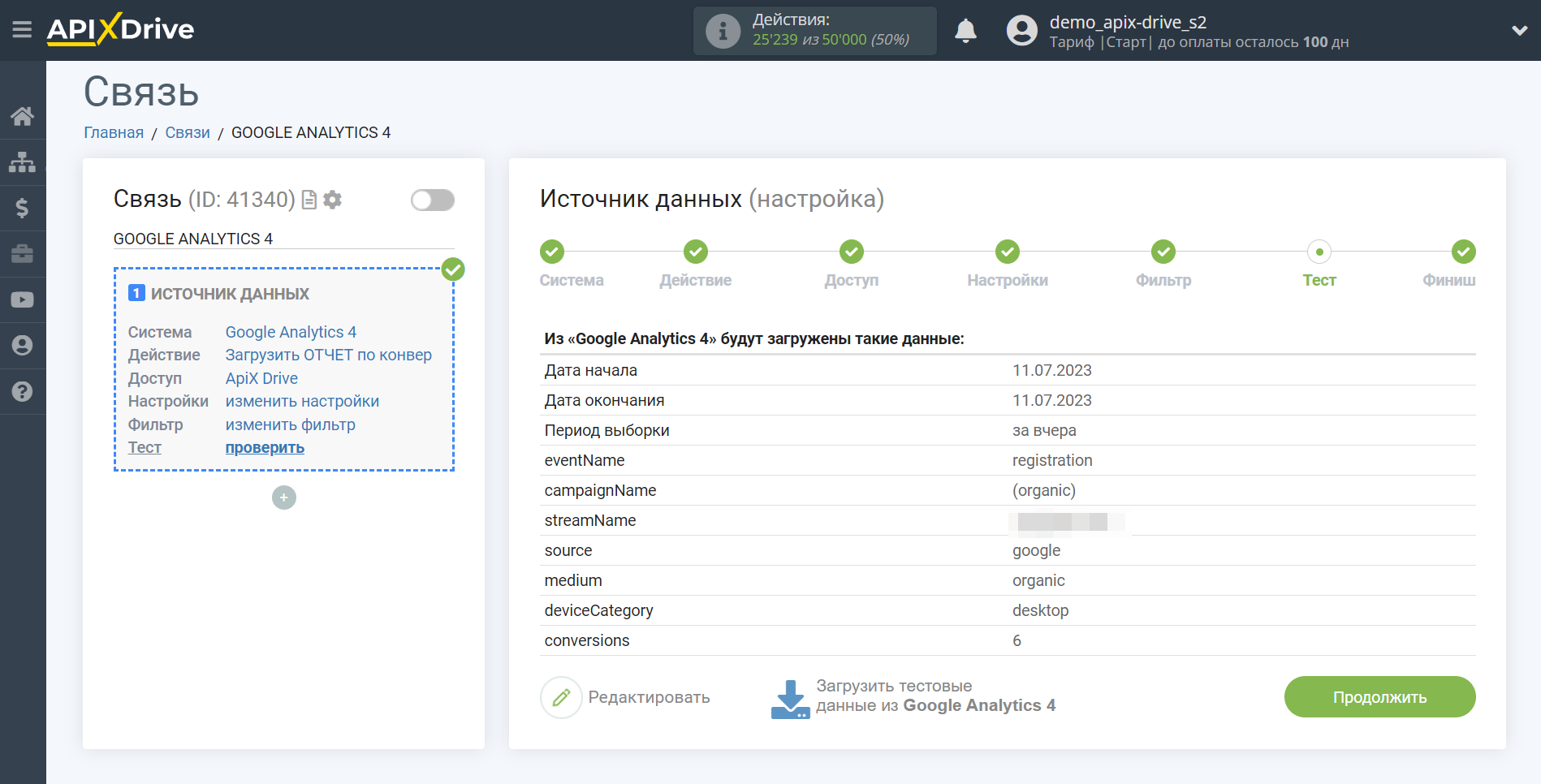The image size is (1541, 784).
Task: Load test data from Google Analytics 4
Action: coord(935,696)
